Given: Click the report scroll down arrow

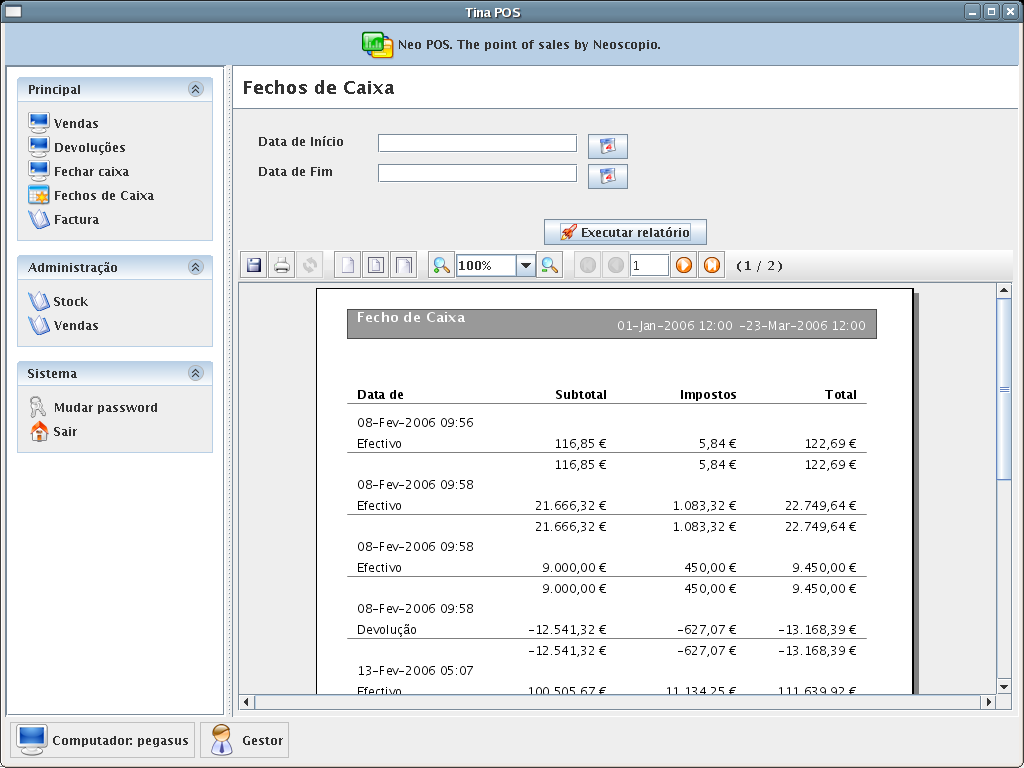Looking at the screenshot, I should tap(1004, 686).
